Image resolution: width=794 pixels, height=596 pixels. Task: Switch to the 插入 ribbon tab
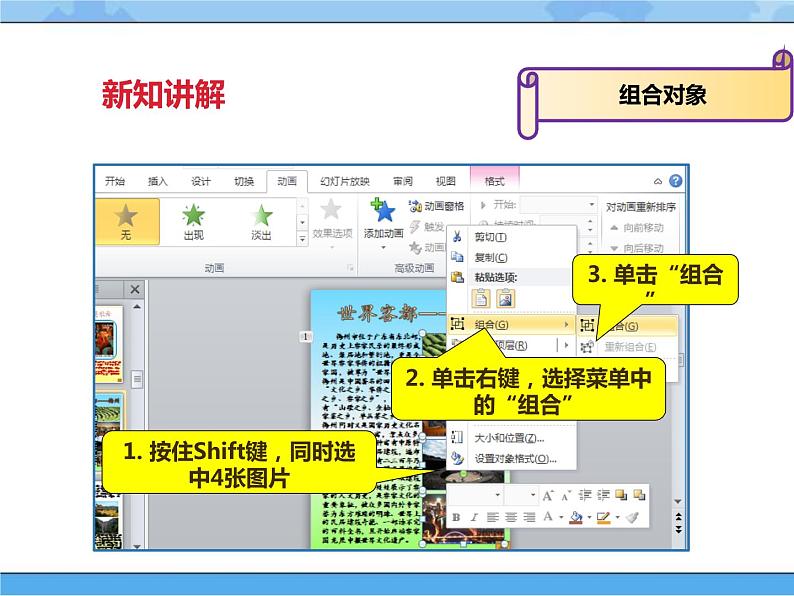[x=157, y=181]
